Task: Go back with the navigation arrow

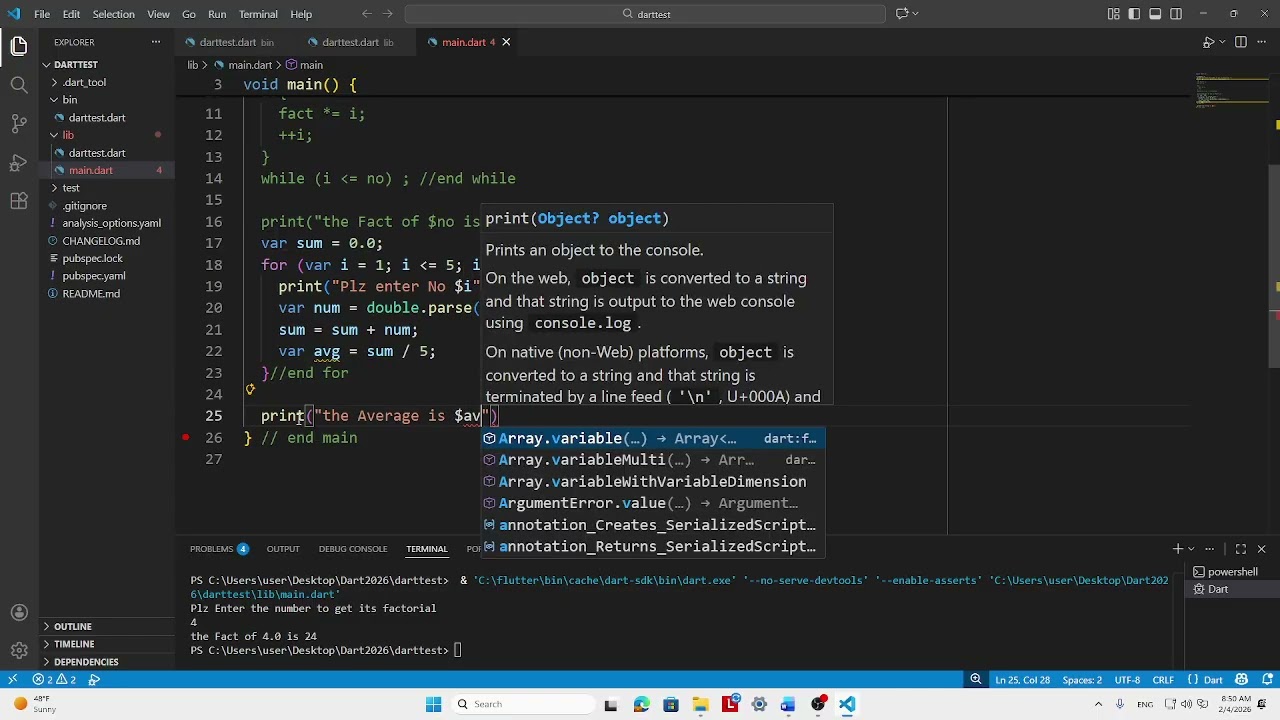Action: tap(366, 14)
